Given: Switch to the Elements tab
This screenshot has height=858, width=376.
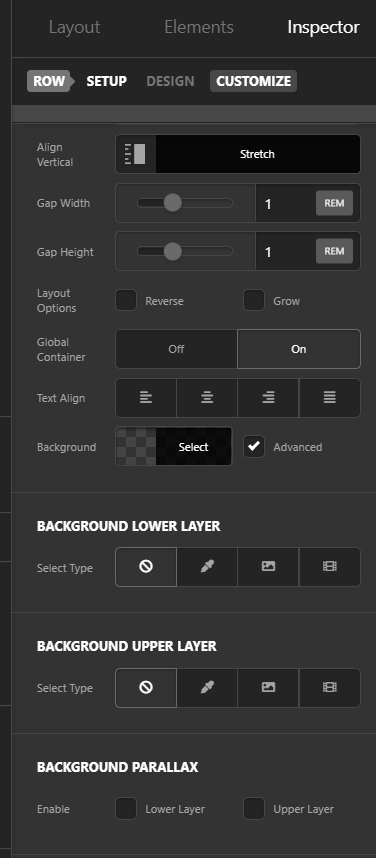Looking at the screenshot, I should [199, 27].
